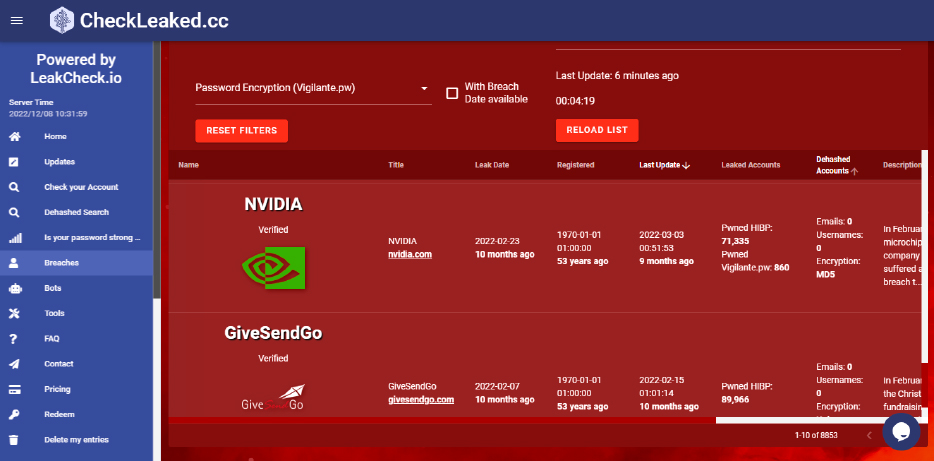Image resolution: width=934 pixels, height=461 pixels.
Task: Select Check your Account in sidebar
Action: [x=76, y=187]
